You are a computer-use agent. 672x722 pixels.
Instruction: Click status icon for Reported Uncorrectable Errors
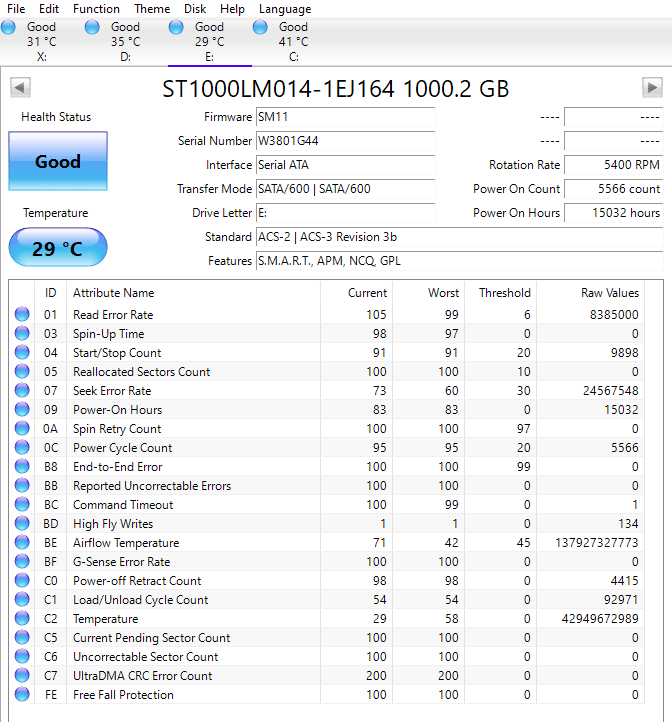click(x=22, y=485)
